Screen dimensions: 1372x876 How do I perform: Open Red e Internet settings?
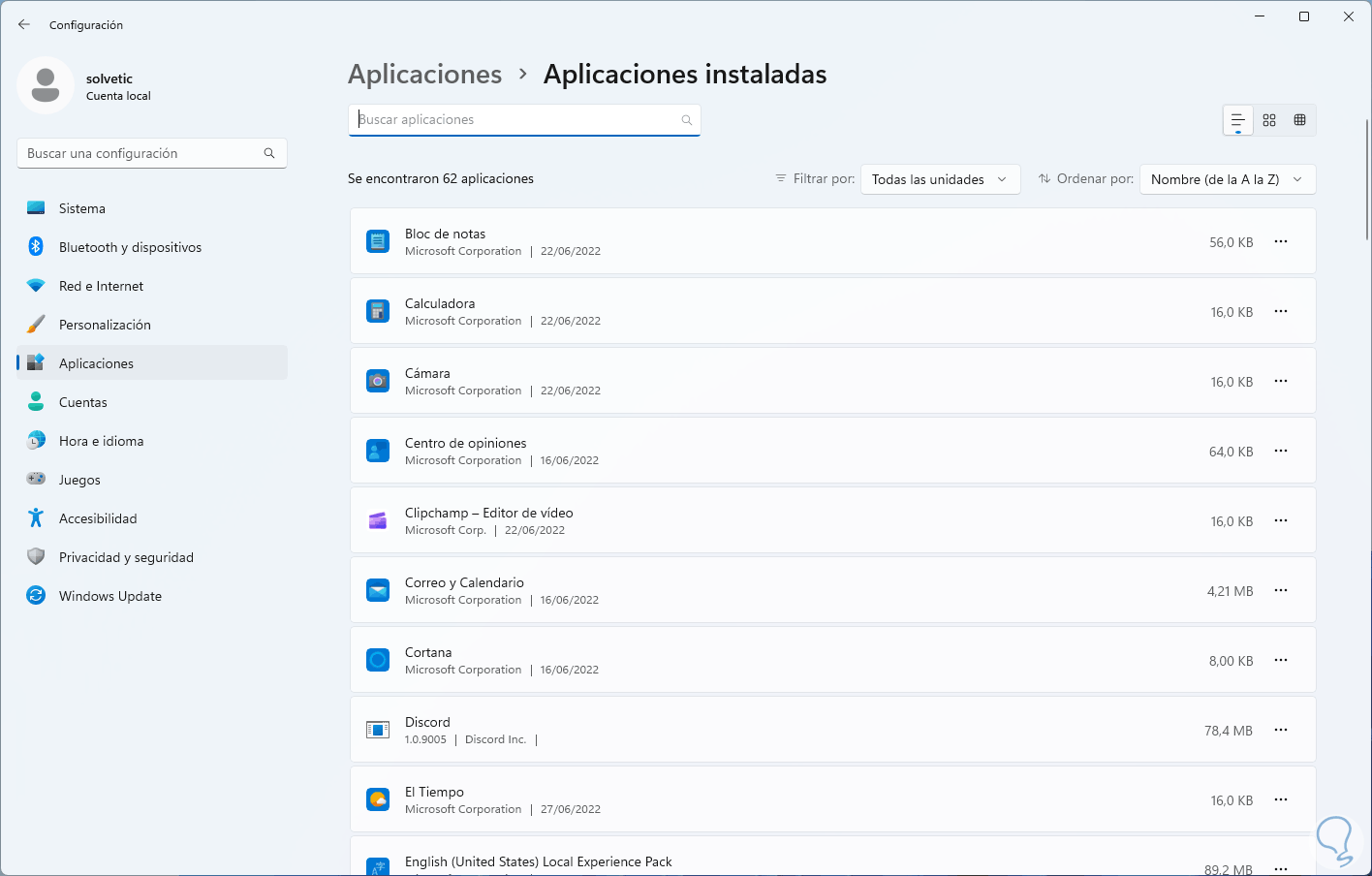[152, 286]
